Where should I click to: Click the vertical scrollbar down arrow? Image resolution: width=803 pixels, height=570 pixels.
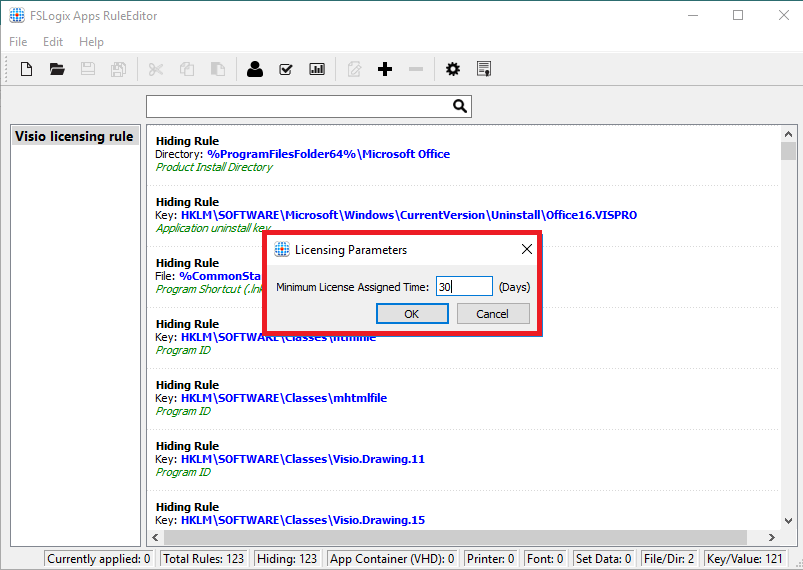coord(788,521)
